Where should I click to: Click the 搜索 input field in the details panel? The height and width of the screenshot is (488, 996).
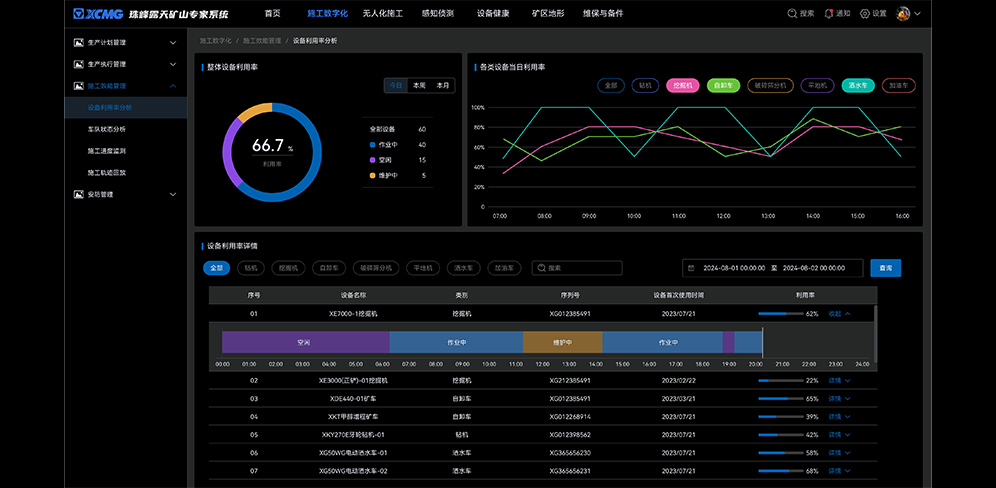[x=582, y=268]
